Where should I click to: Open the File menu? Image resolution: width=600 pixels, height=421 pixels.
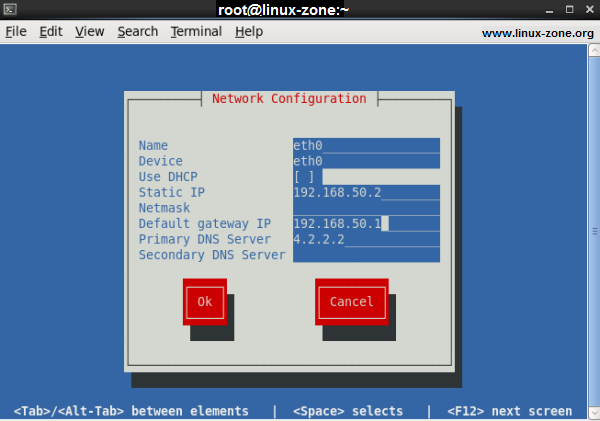(x=16, y=31)
